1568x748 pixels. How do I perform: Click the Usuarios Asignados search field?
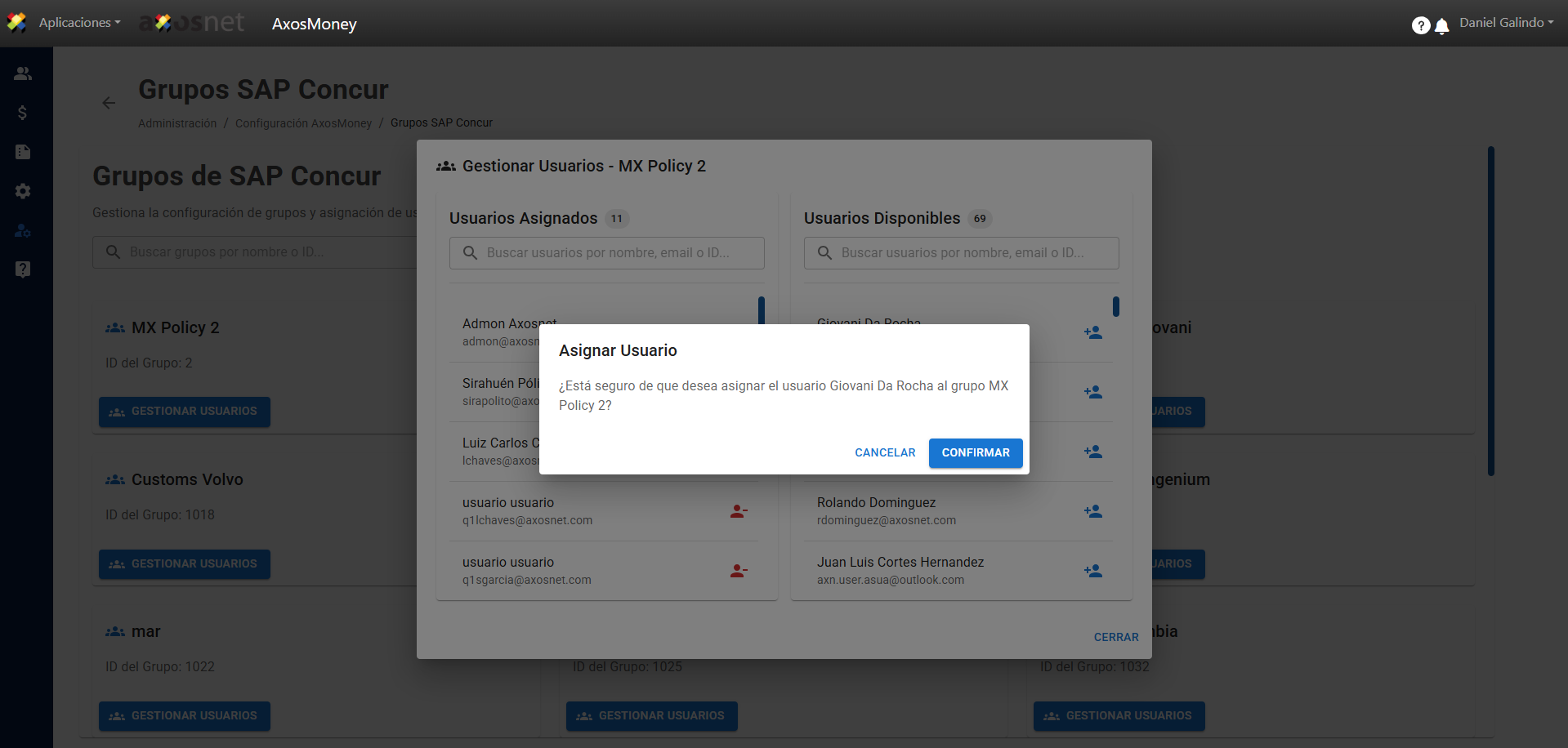pyautogui.click(x=607, y=253)
